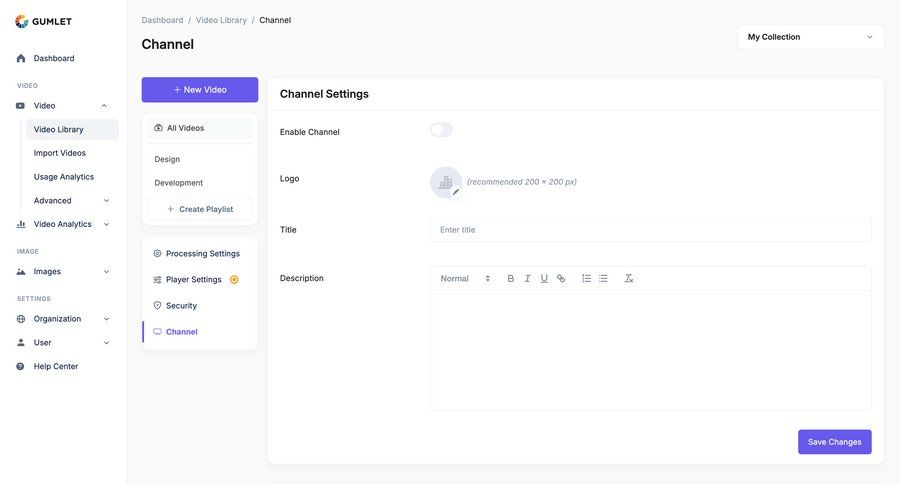Open Video Library in sidebar
This screenshot has width=900, height=484.
(72, 129)
